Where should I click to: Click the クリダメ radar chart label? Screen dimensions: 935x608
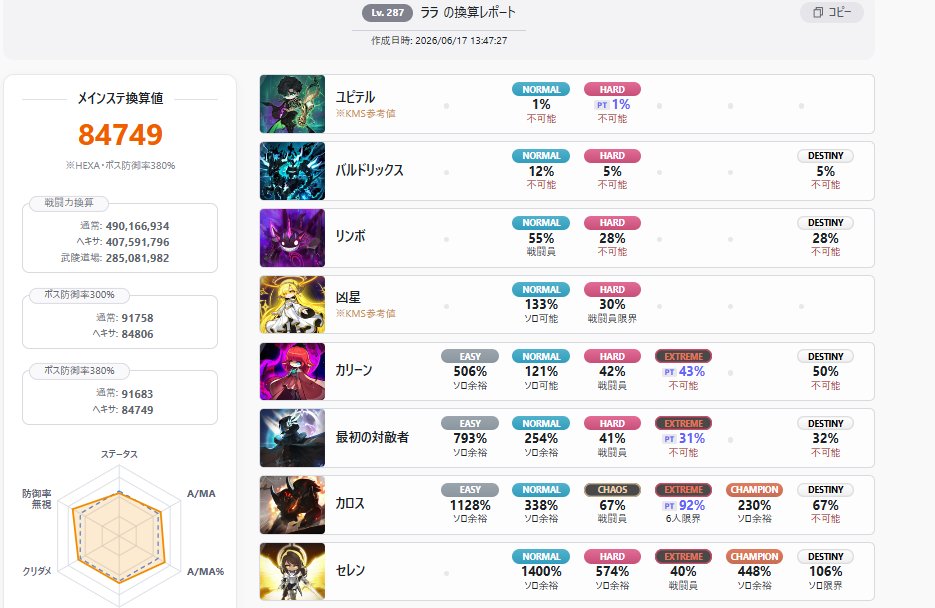(x=37, y=570)
